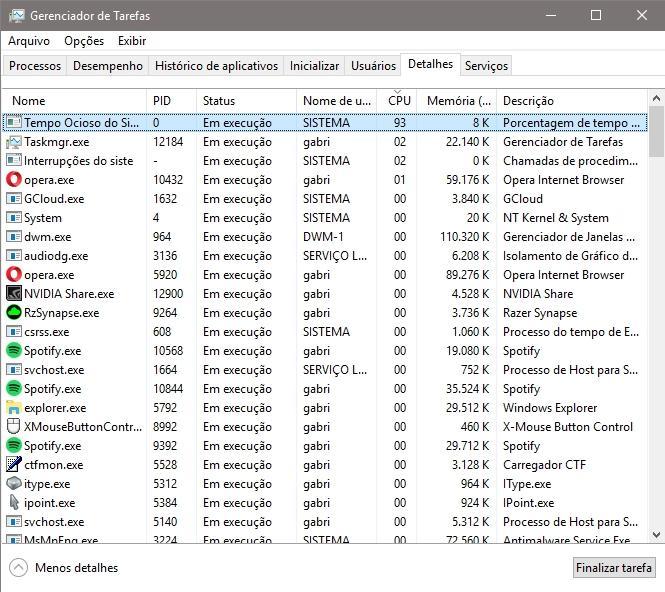Image resolution: width=665 pixels, height=592 pixels.
Task: Sort by the PID column header
Action: pos(171,101)
